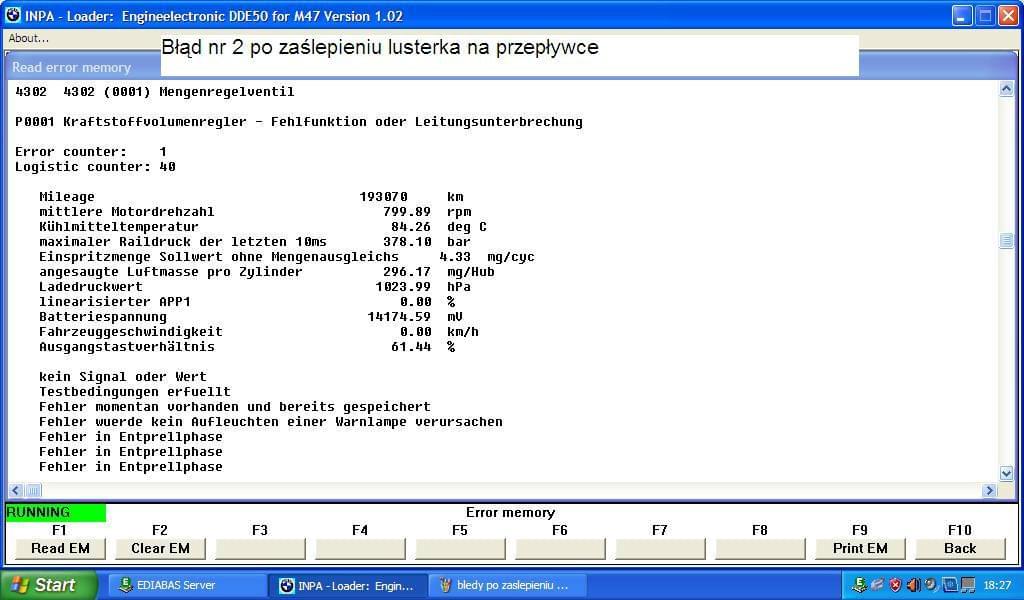
Task: Click the 'Batteriespannung' 14174.59 mV row
Action: (x=251, y=317)
